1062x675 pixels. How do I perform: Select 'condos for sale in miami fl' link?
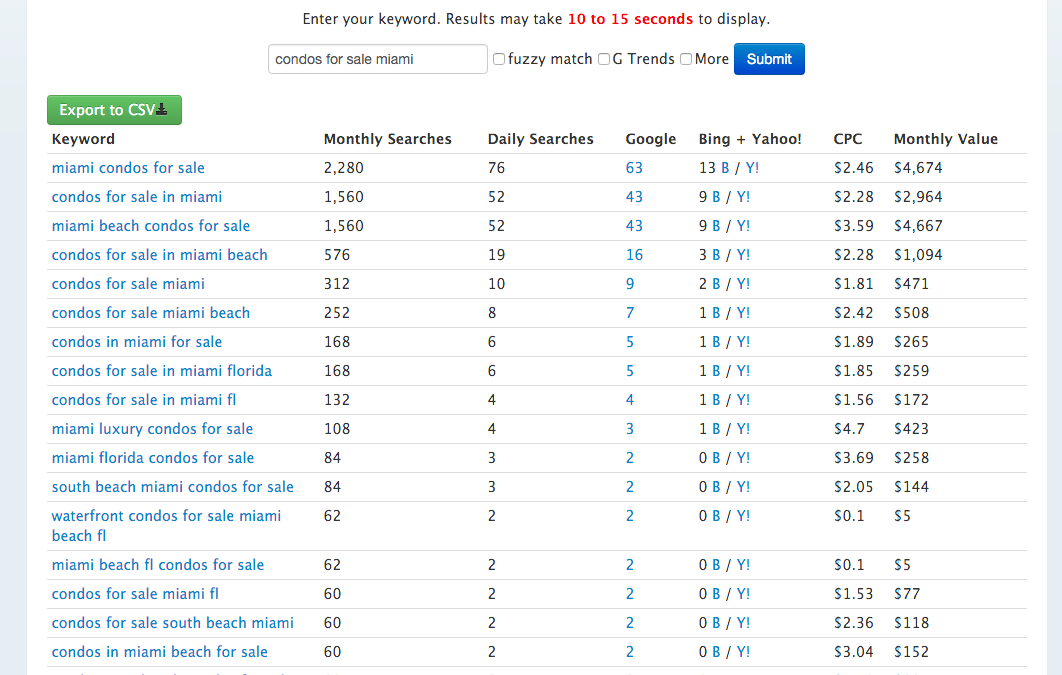point(144,401)
